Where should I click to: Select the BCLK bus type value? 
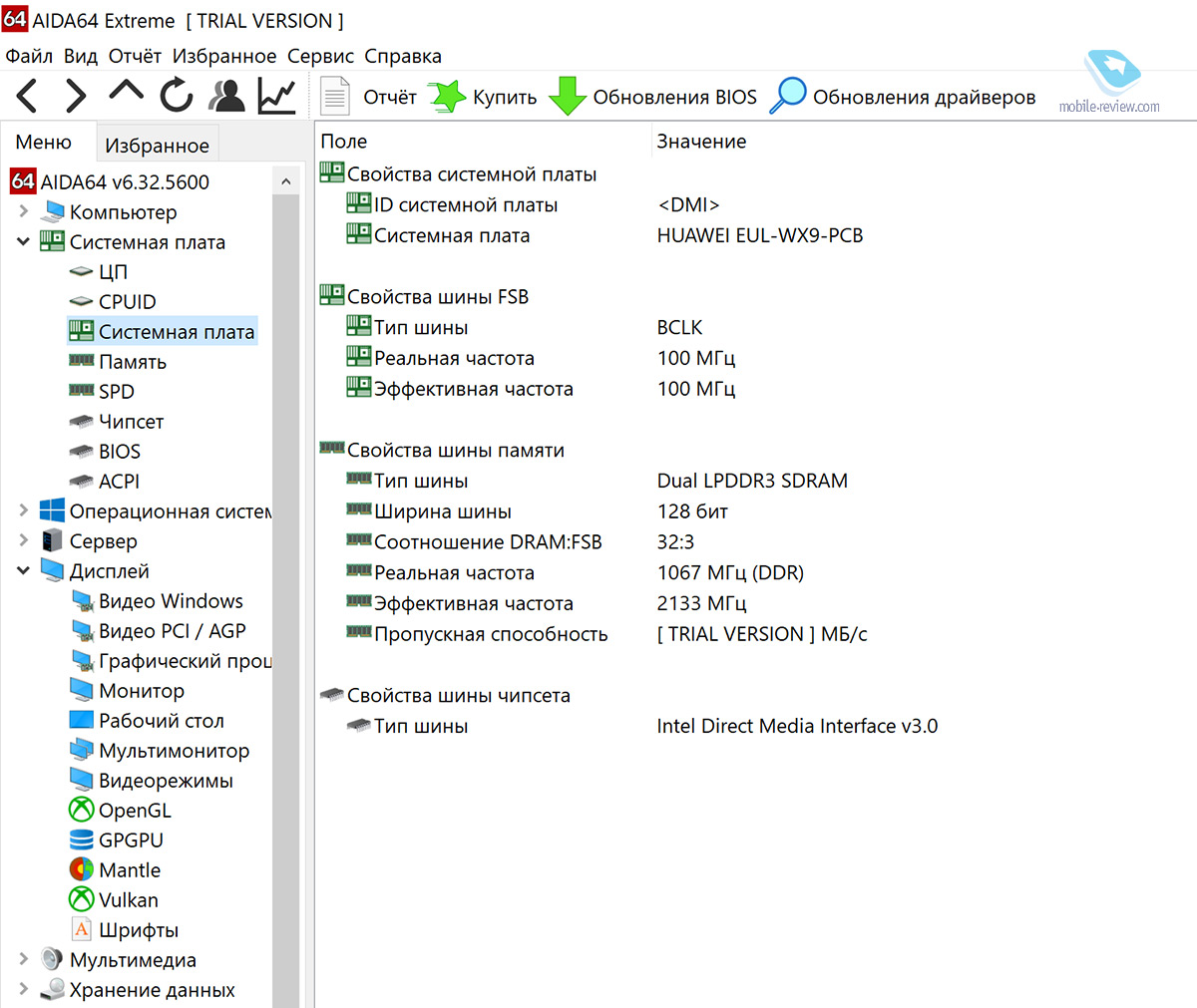679,327
